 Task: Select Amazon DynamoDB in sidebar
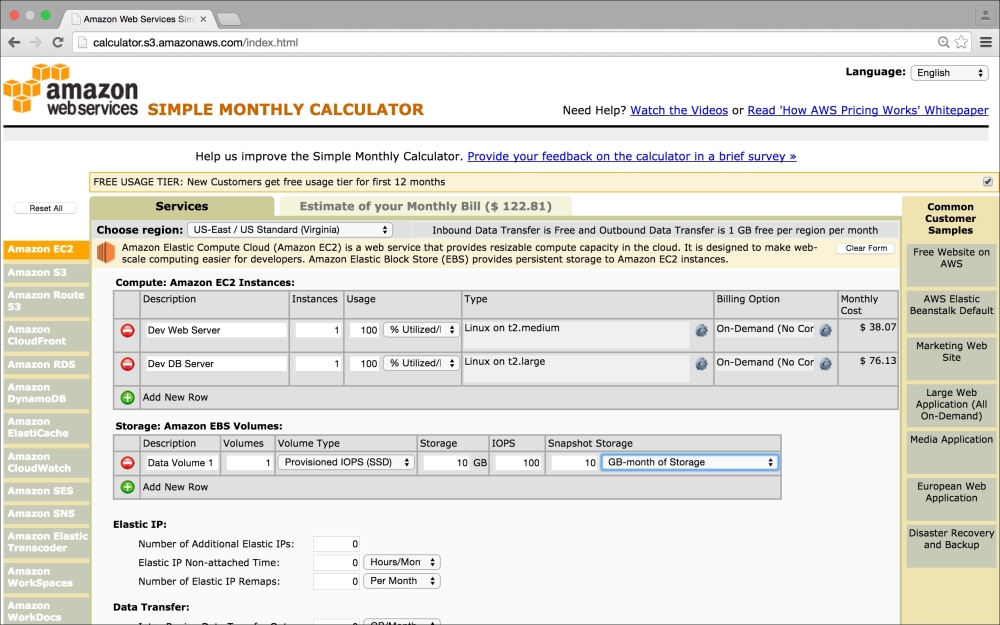click(46, 393)
